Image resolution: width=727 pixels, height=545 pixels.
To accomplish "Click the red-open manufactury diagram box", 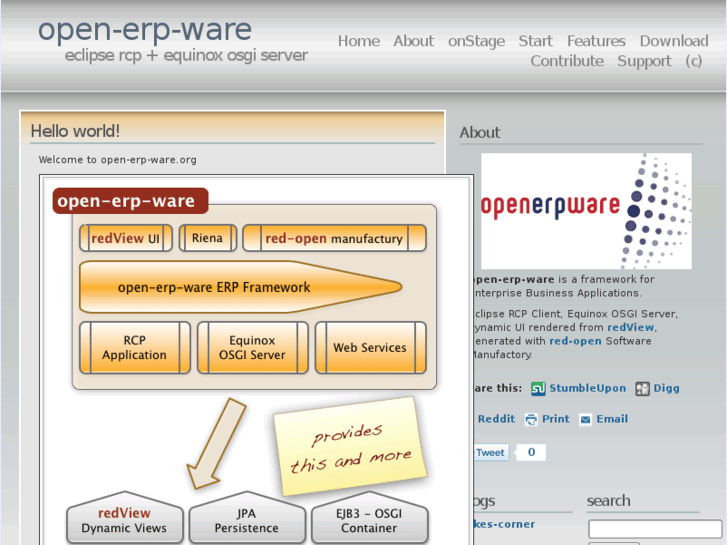I will pos(334,238).
